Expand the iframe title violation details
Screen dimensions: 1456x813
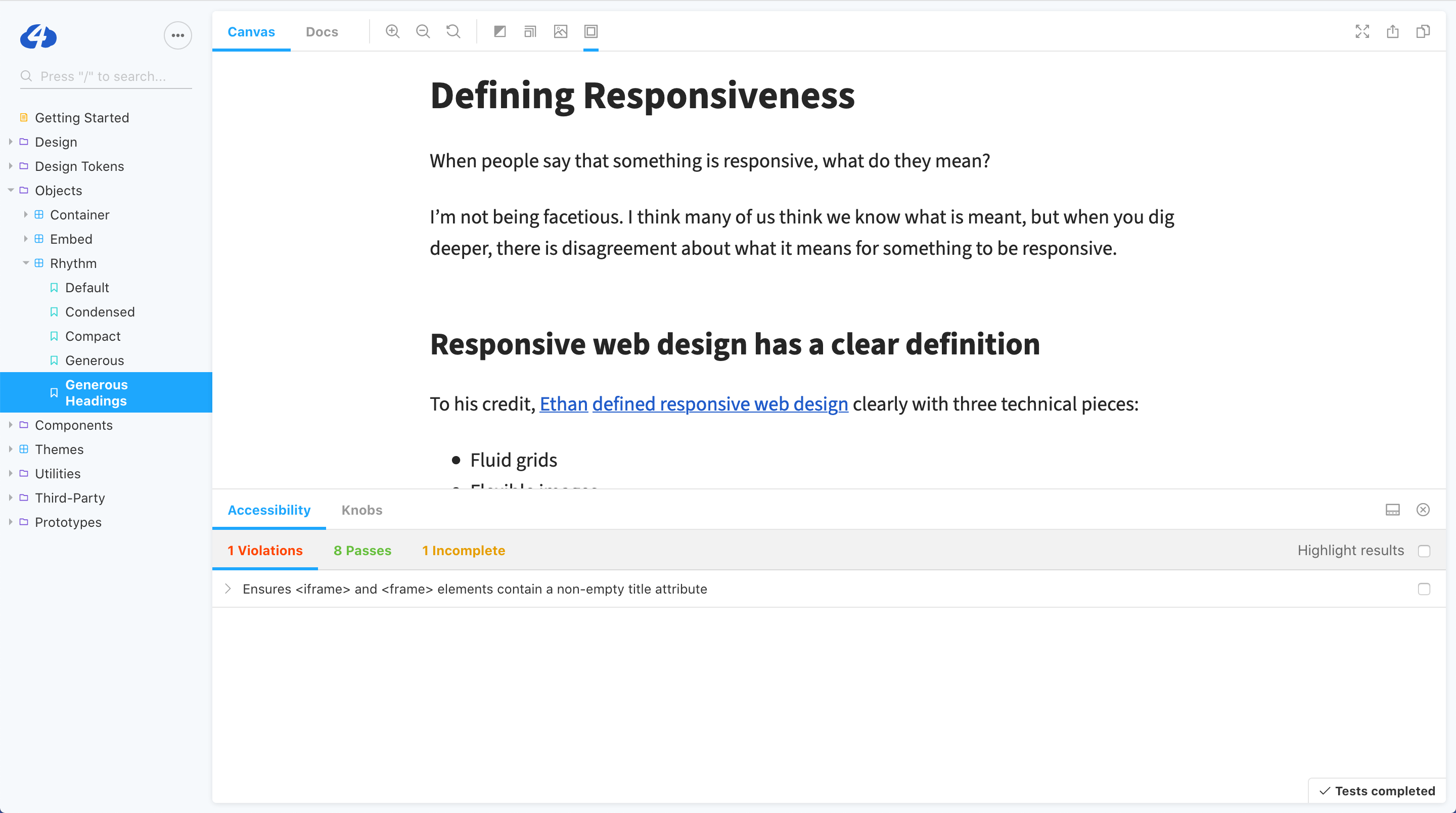point(228,589)
